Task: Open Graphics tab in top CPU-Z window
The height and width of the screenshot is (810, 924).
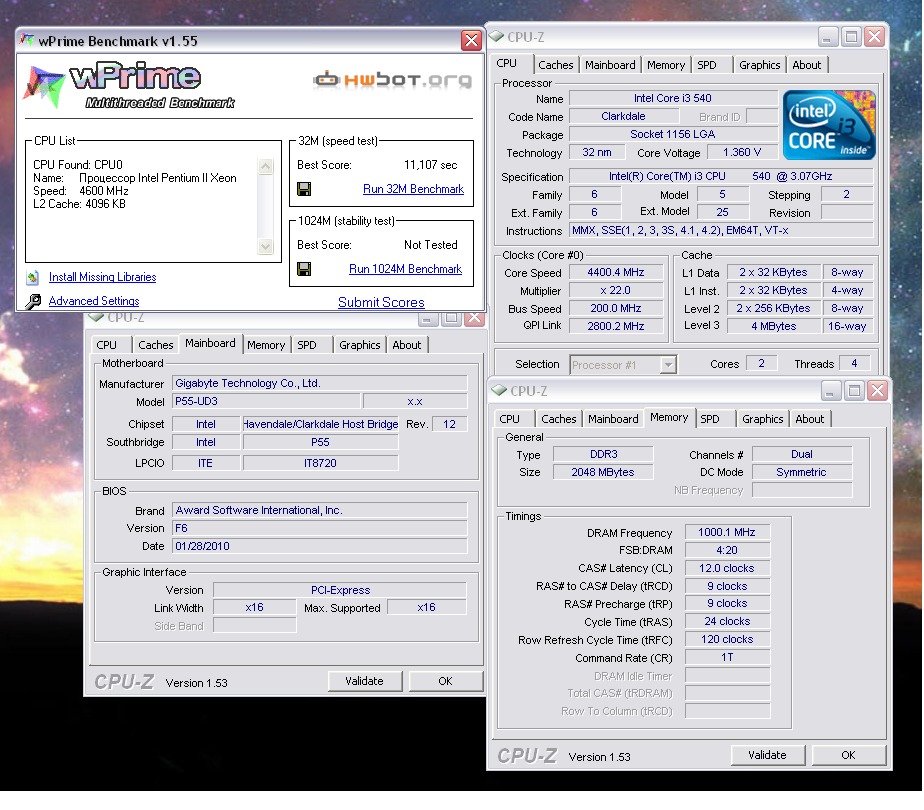Action: click(760, 65)
